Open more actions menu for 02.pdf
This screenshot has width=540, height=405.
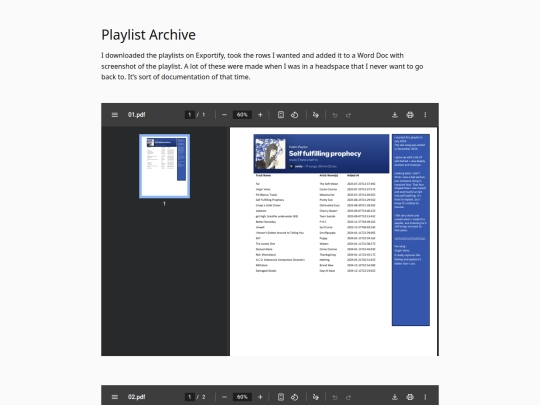point(425,397)
